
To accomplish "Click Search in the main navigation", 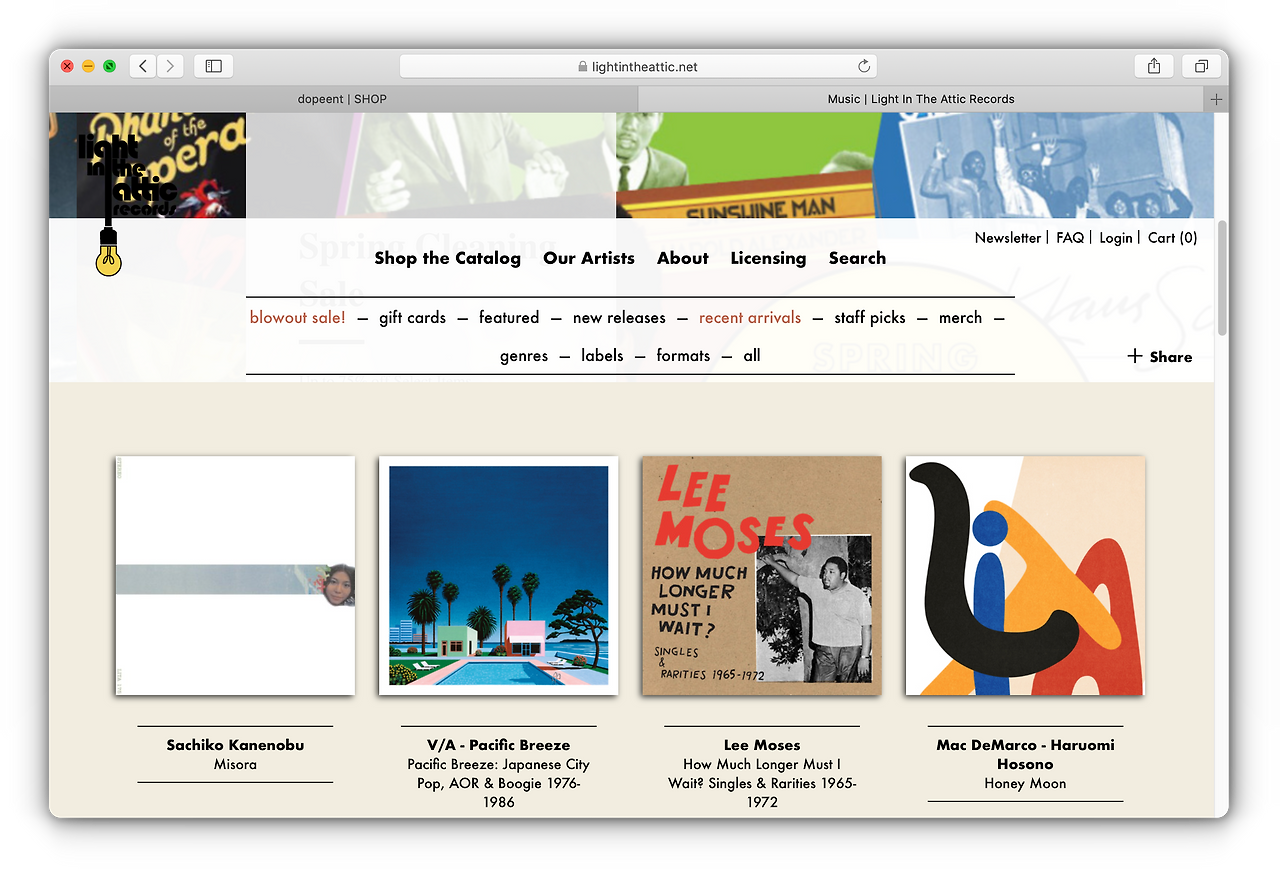I will click(x=857, y=258).
